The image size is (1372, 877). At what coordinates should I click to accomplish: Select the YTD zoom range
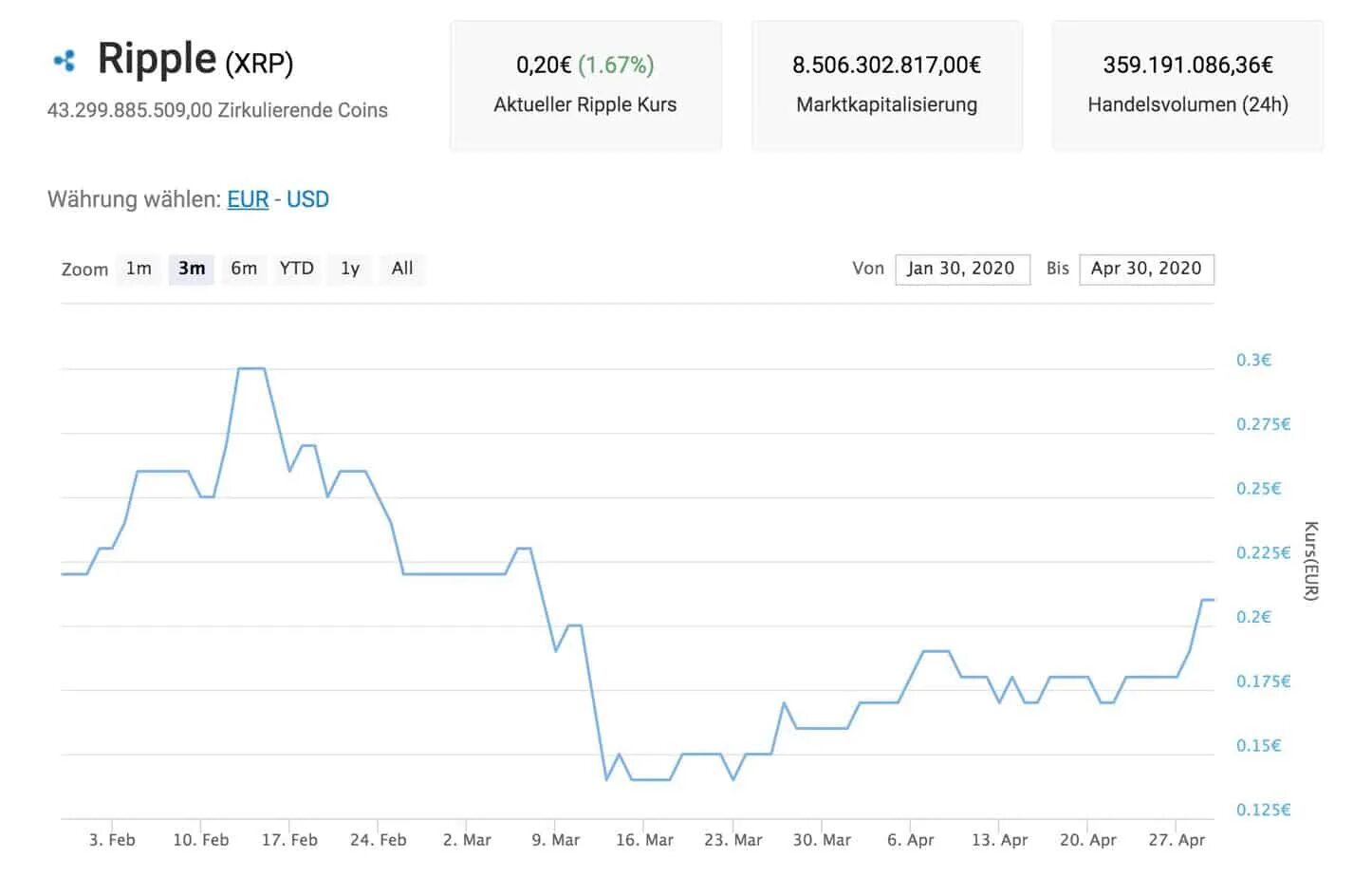pos(297,270)
